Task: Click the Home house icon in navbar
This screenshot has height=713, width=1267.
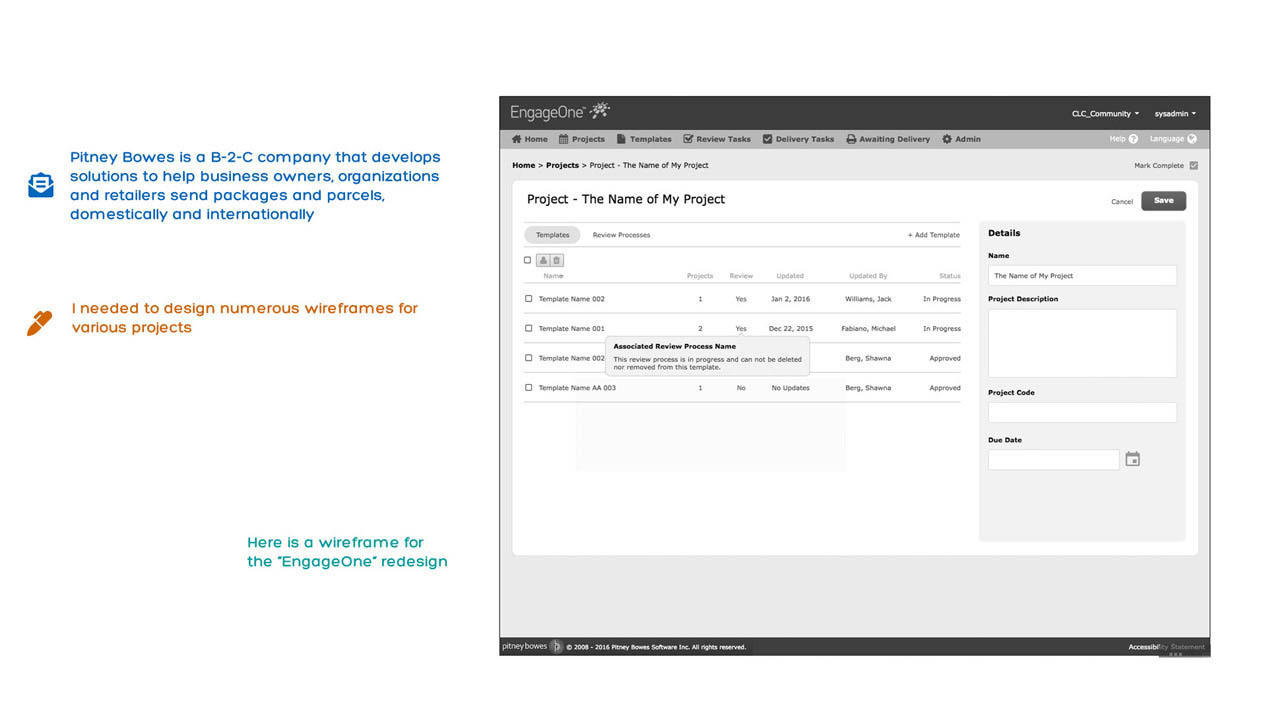Action: coord(517,139)
